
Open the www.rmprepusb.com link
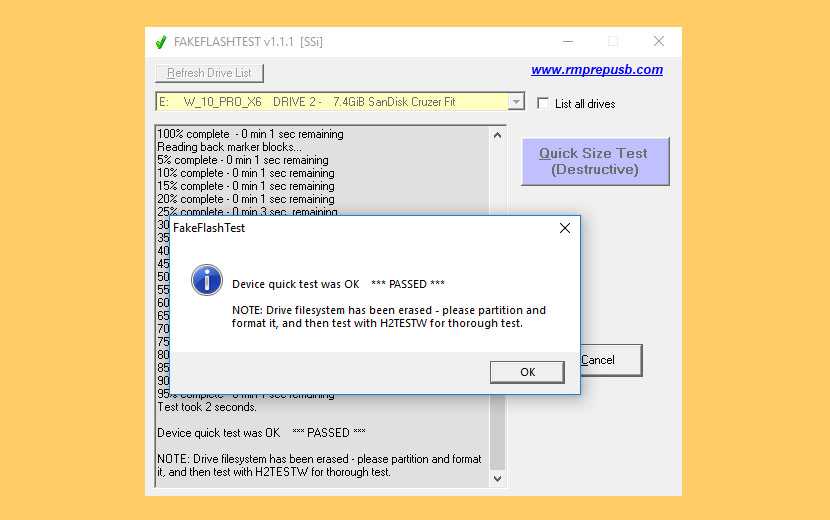pos(596,70)
